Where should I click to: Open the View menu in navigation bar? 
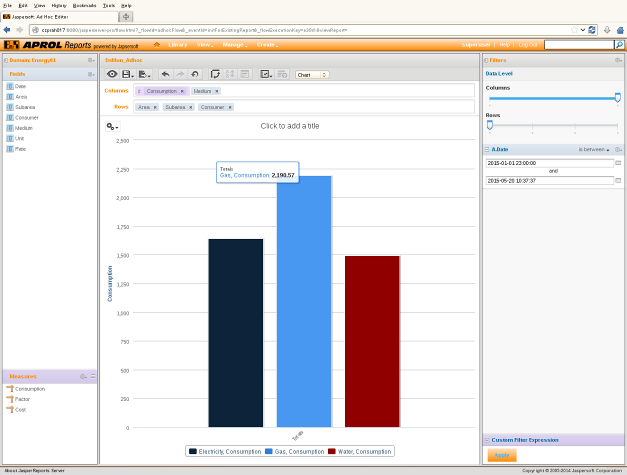pos(205,45)
